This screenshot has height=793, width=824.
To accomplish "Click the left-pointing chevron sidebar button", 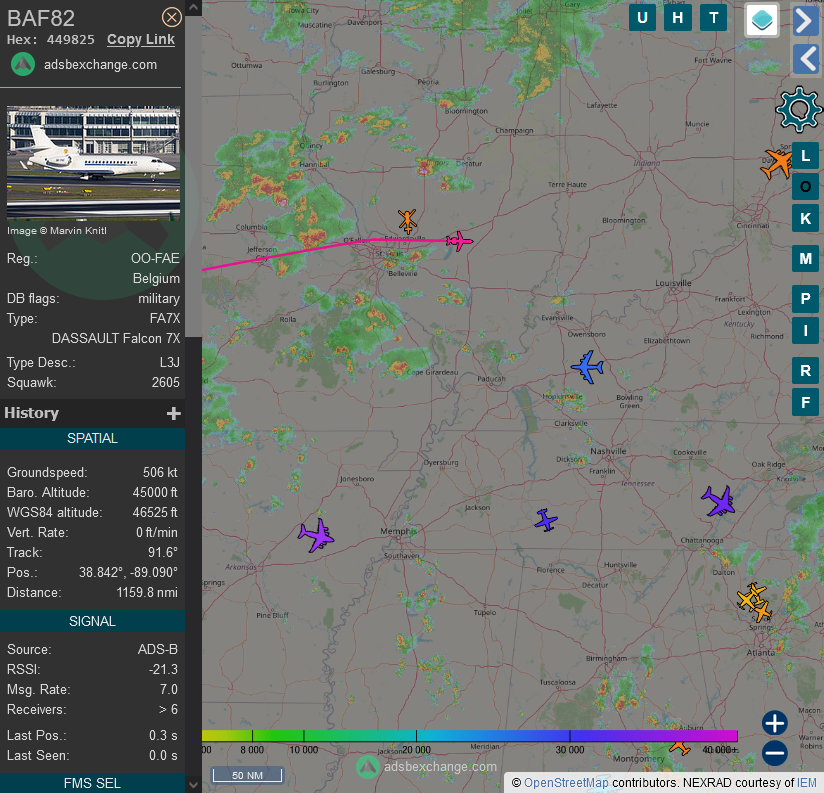I will pos(806,58).
